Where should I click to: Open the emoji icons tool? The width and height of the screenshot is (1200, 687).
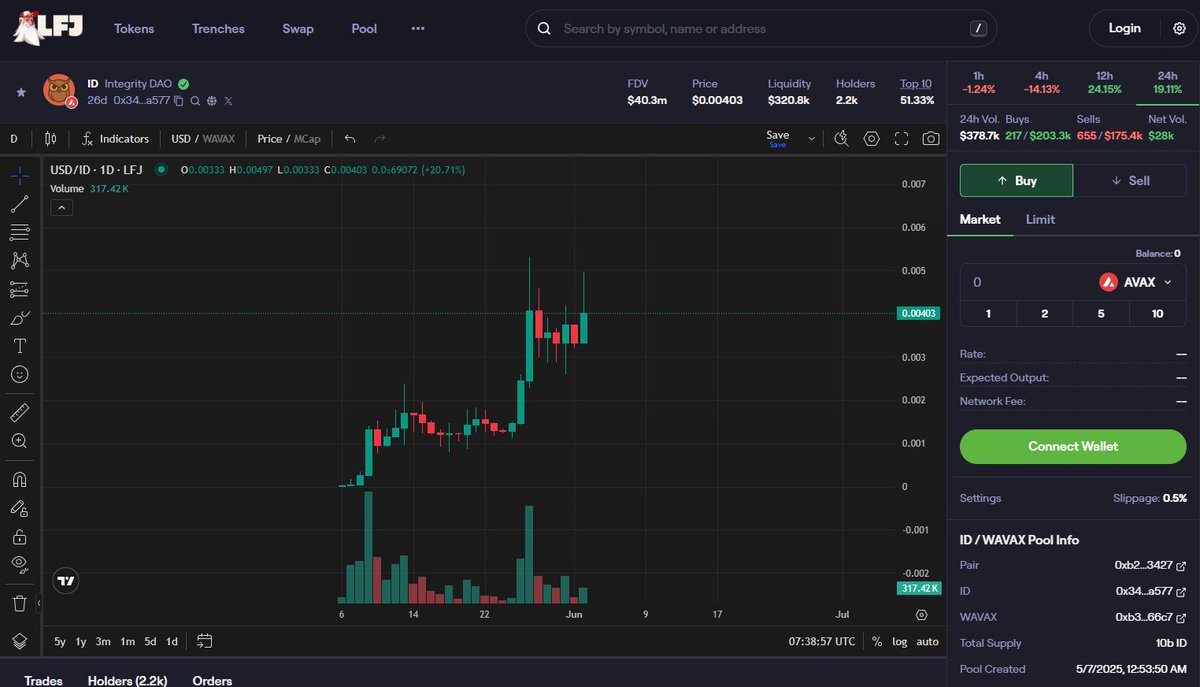[x=19, y=374]
